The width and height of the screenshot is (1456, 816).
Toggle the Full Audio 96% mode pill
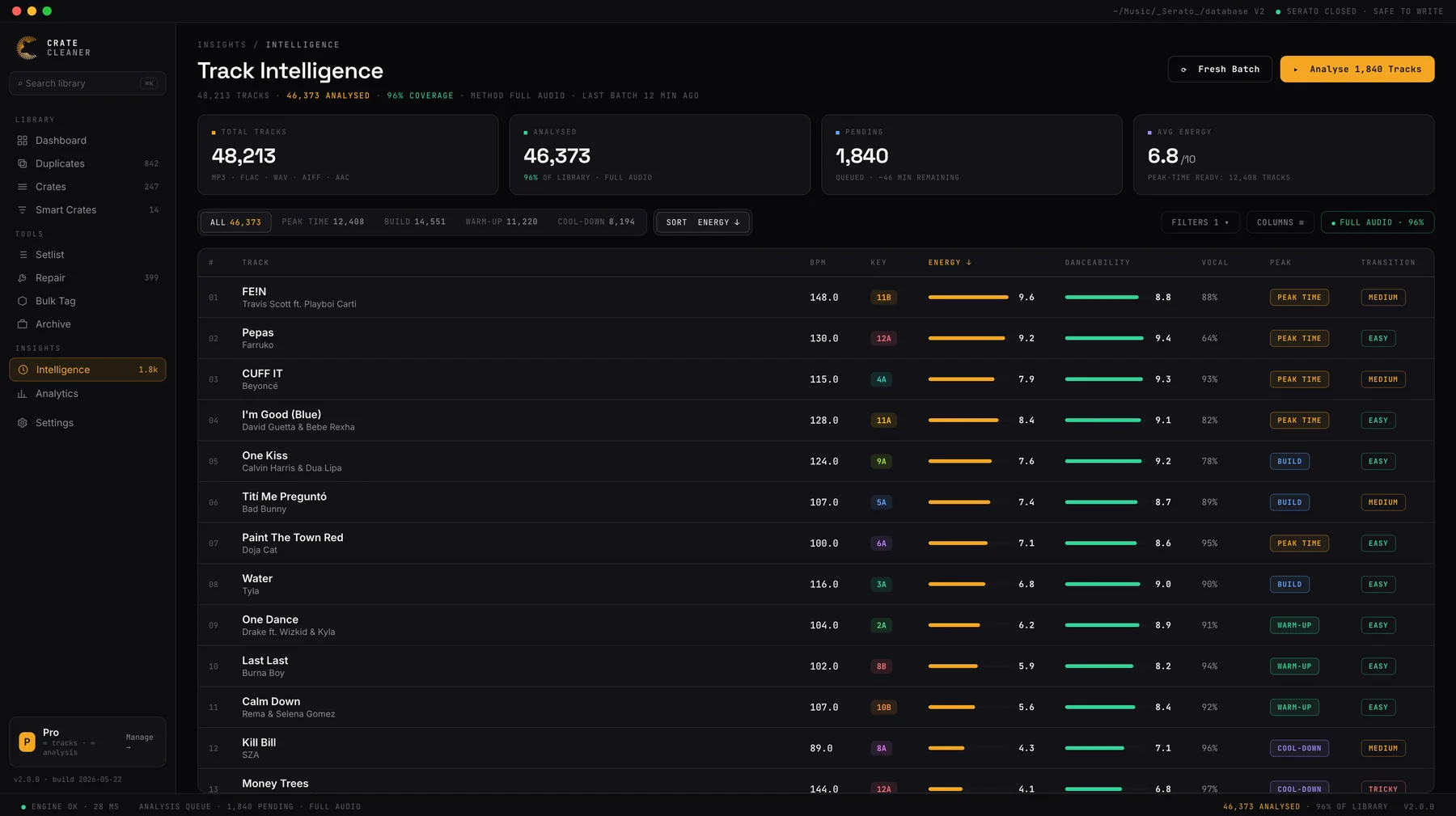tap(1378, 222)
